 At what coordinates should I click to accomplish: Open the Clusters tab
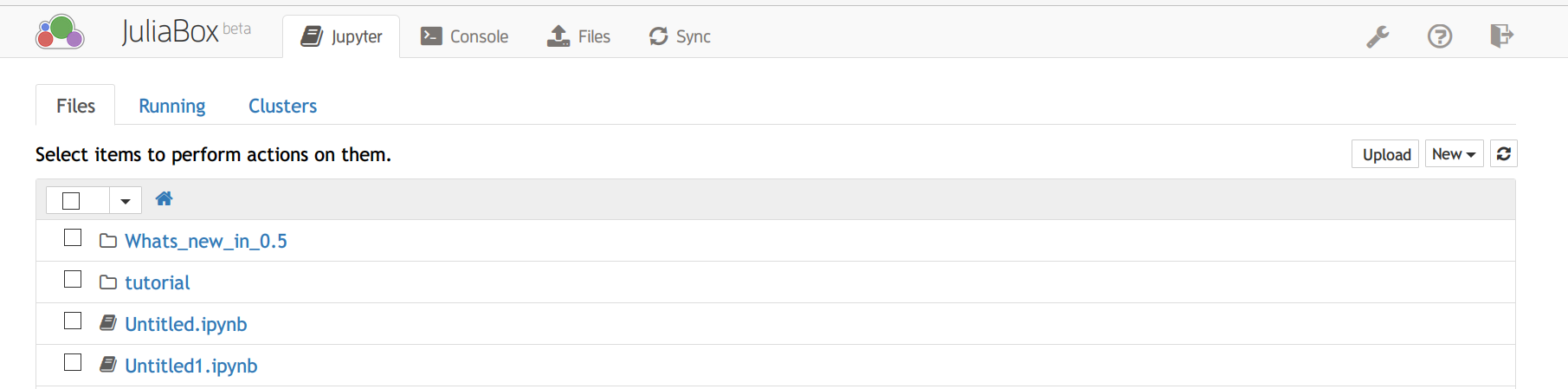pyautogui.click(x=282, y=106)
